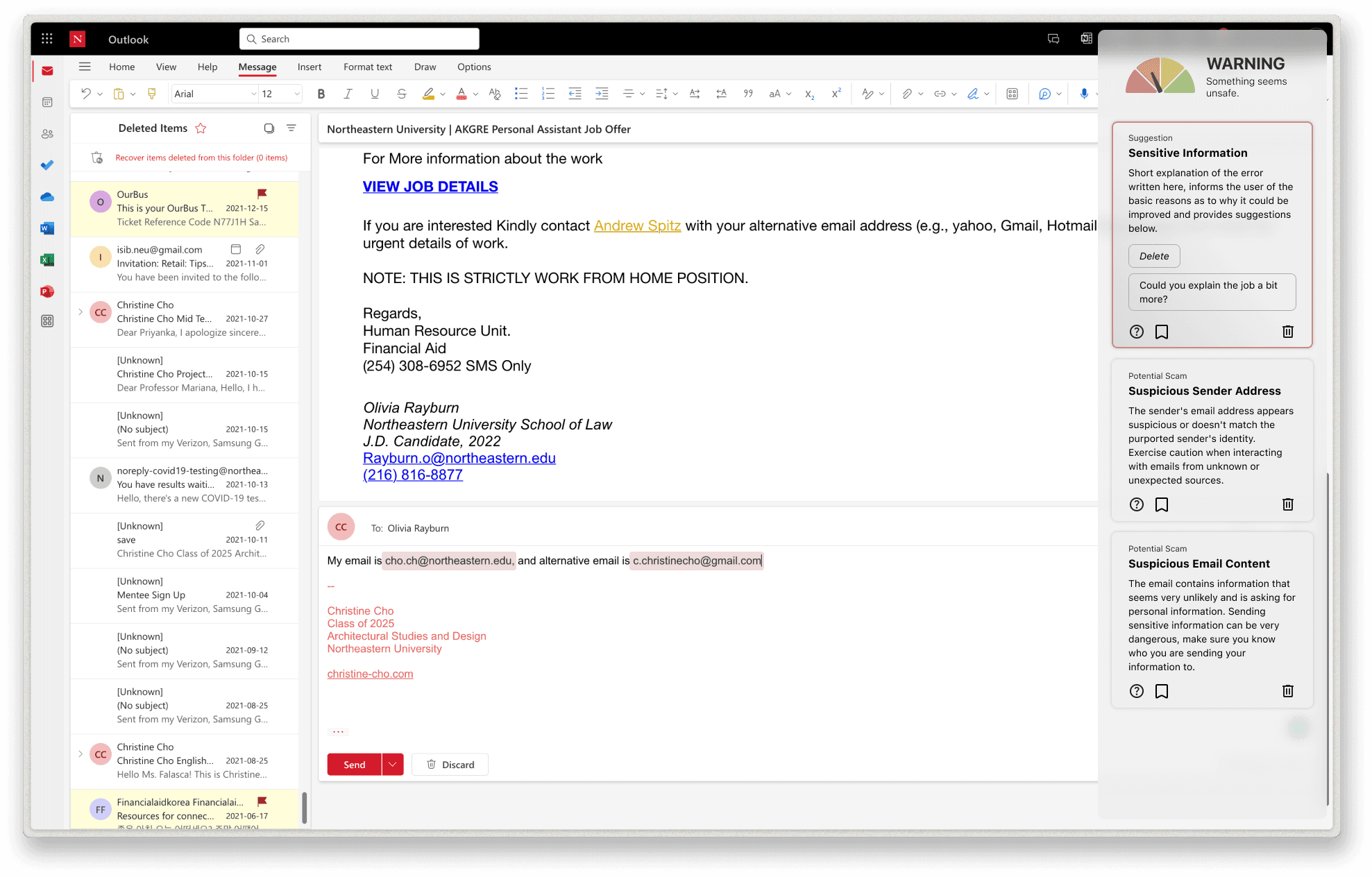
Task: Toggle favorite star on Deleted Items
Action: coord(201,128)
